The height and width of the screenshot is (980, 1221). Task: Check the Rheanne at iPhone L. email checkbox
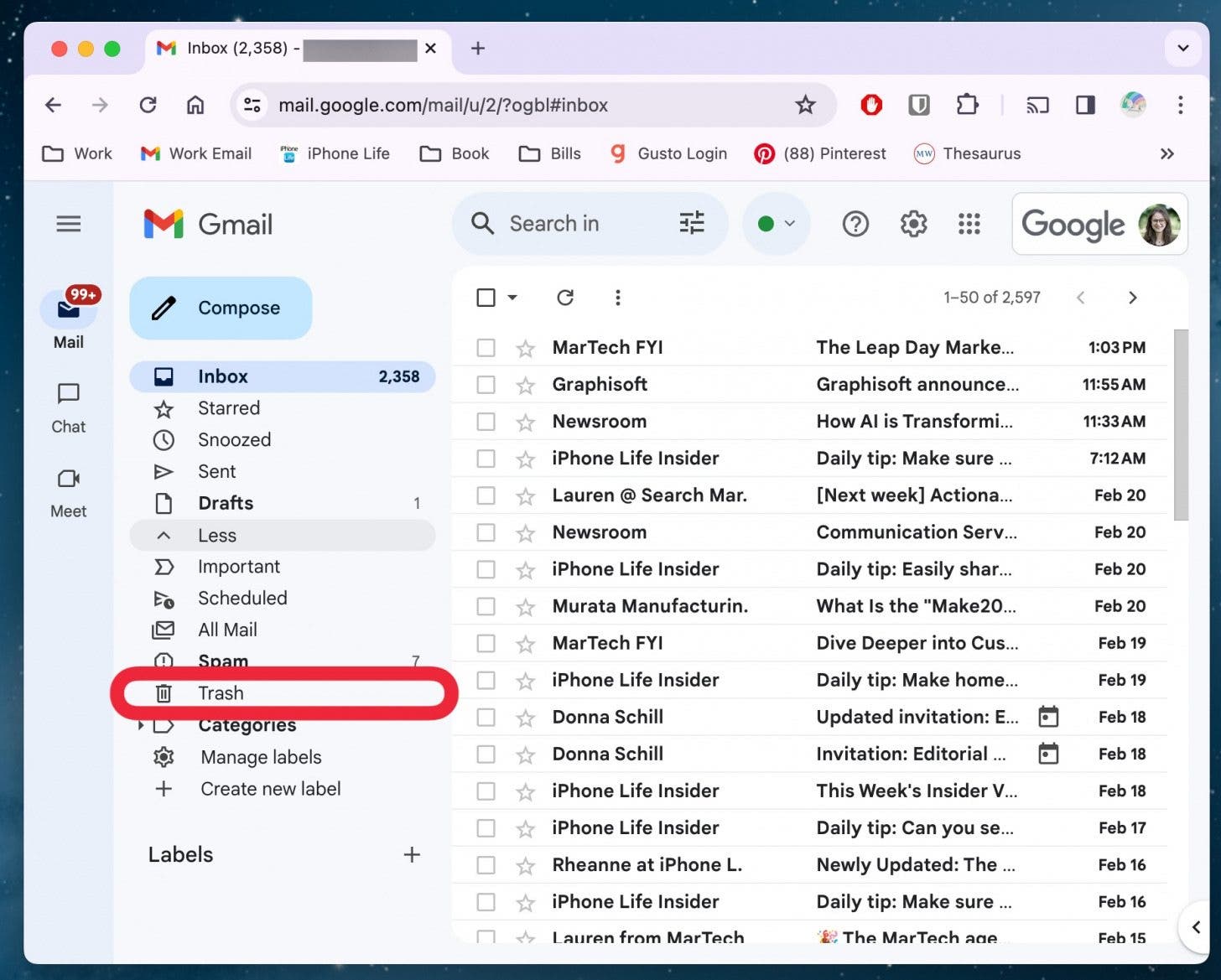(x=486, y=864)
